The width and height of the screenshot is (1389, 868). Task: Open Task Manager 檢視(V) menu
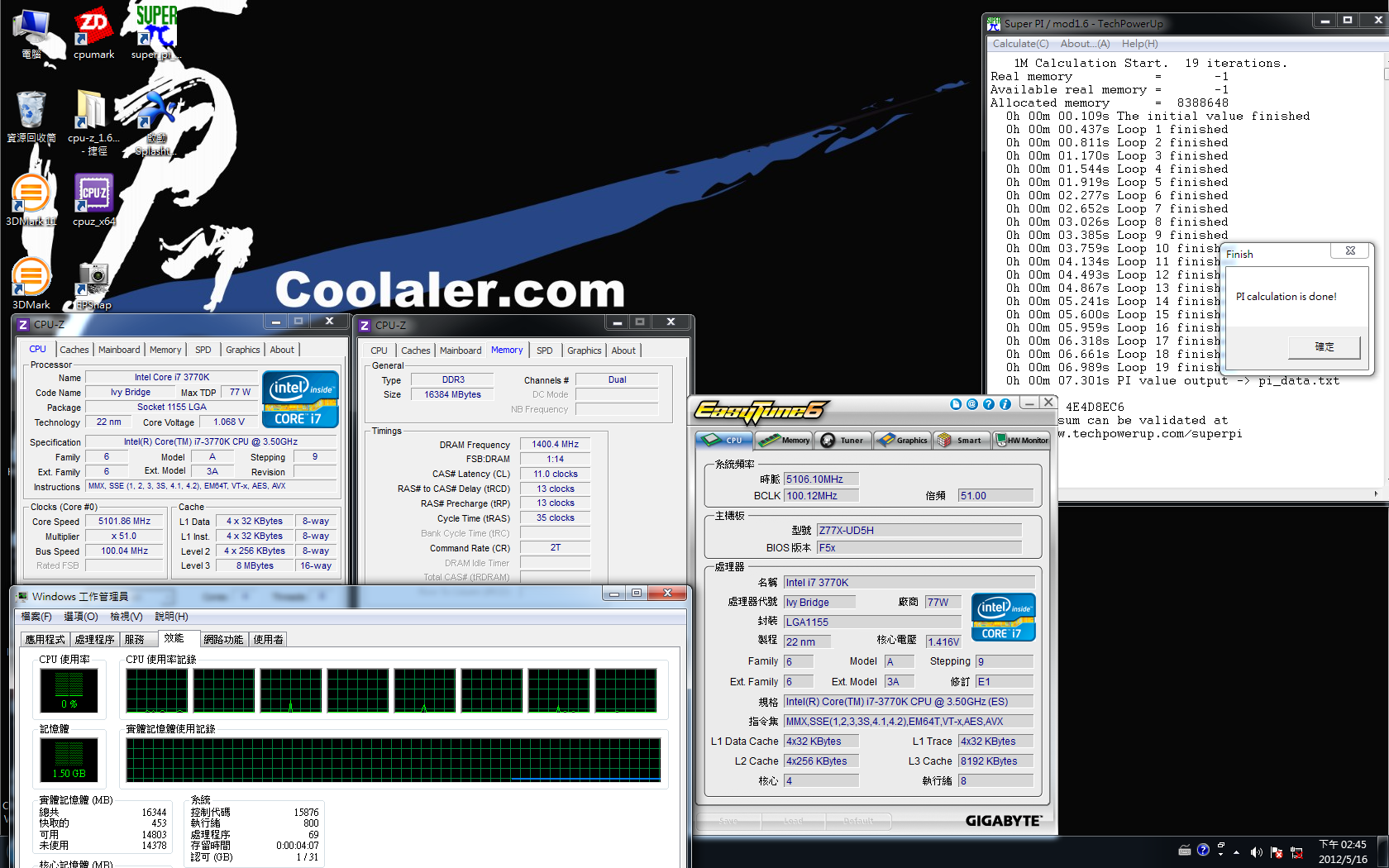coord(126,617)
